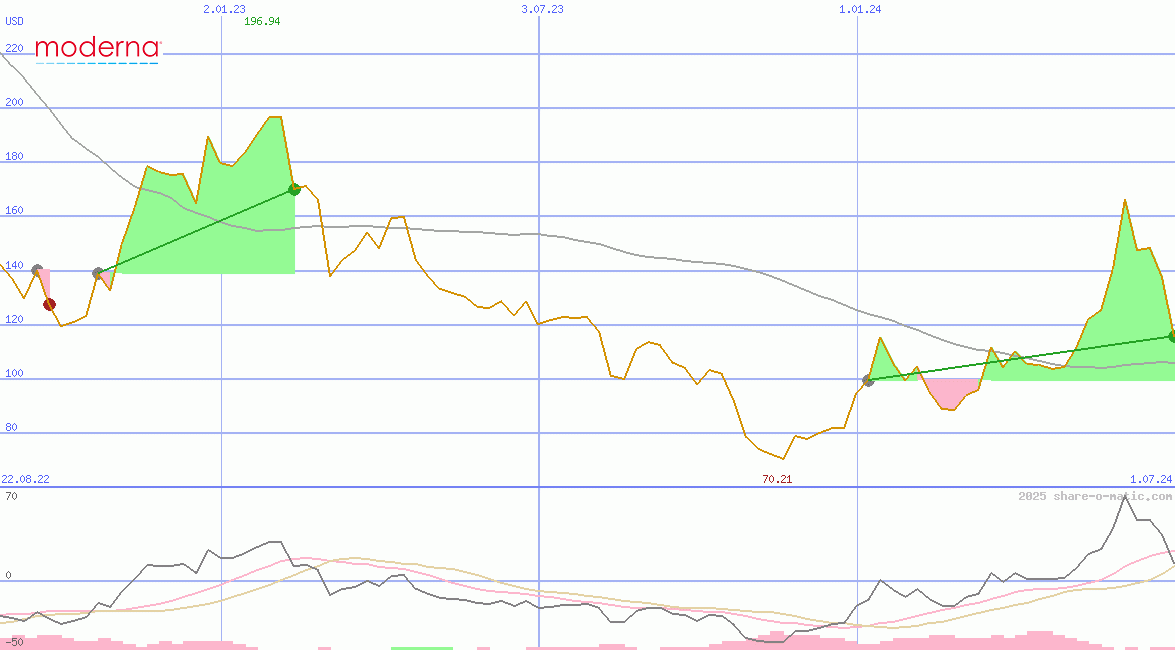Viewport: 1175px width, 650px height.
Task: Click the 70 oscillator axis label
Action: pos(11,496)
